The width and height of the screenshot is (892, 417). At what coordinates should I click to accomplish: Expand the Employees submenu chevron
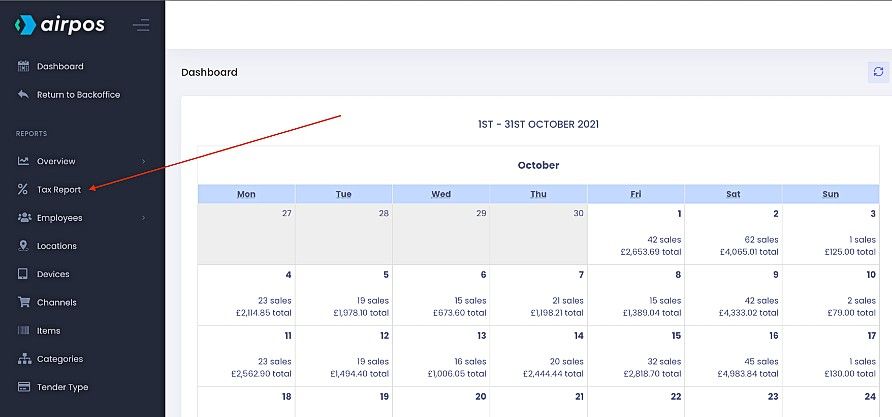pyautogui.click(x=144, y=217)
